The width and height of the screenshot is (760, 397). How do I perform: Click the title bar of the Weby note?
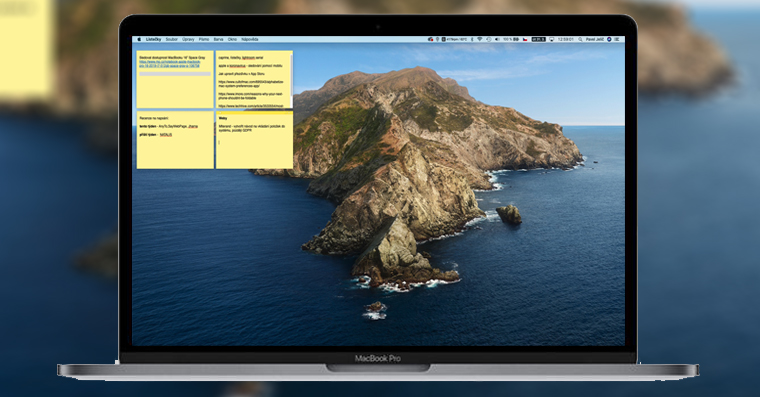[x=254, y=113]
